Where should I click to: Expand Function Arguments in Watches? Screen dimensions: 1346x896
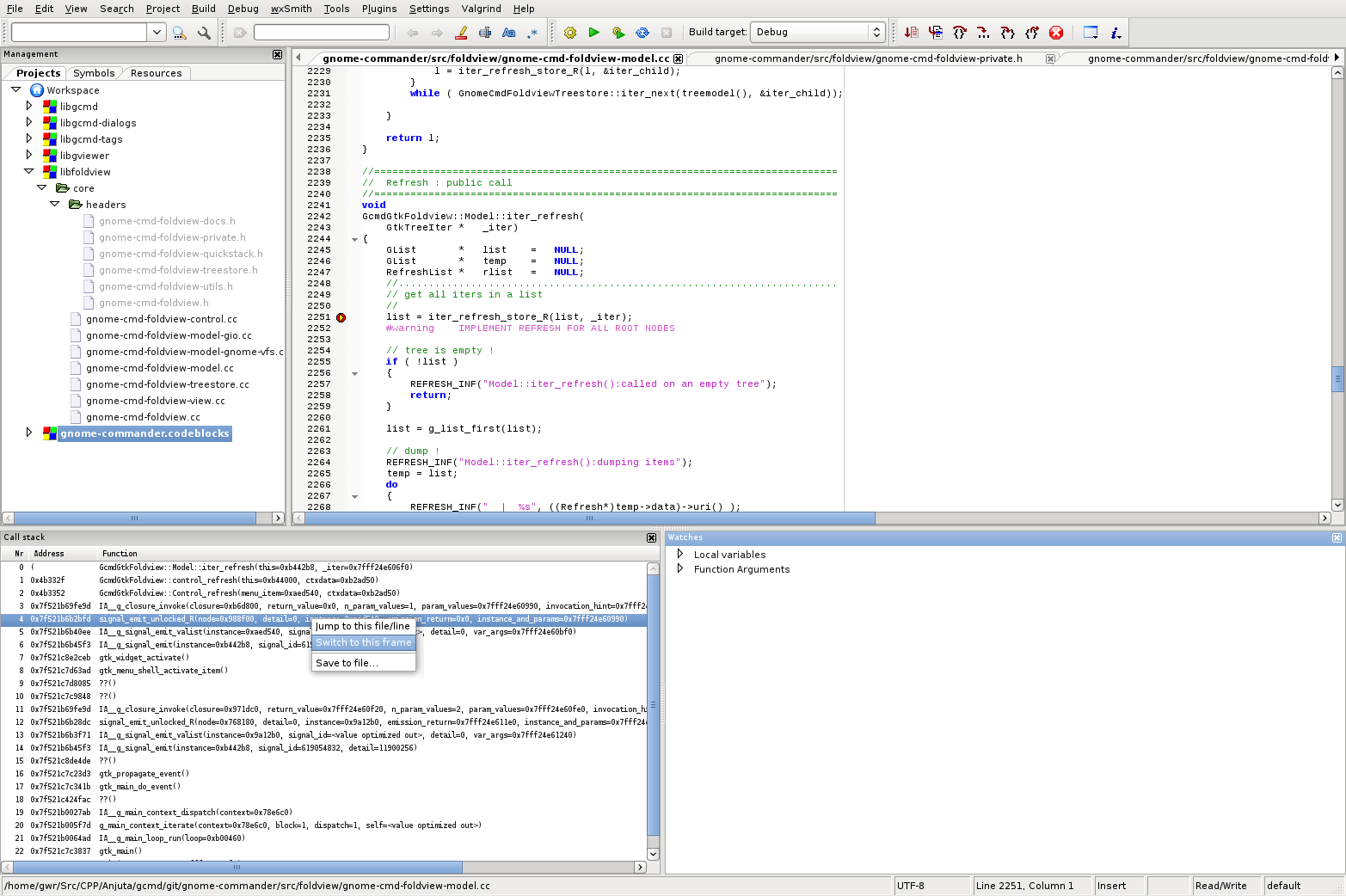(x=680, y=568)
